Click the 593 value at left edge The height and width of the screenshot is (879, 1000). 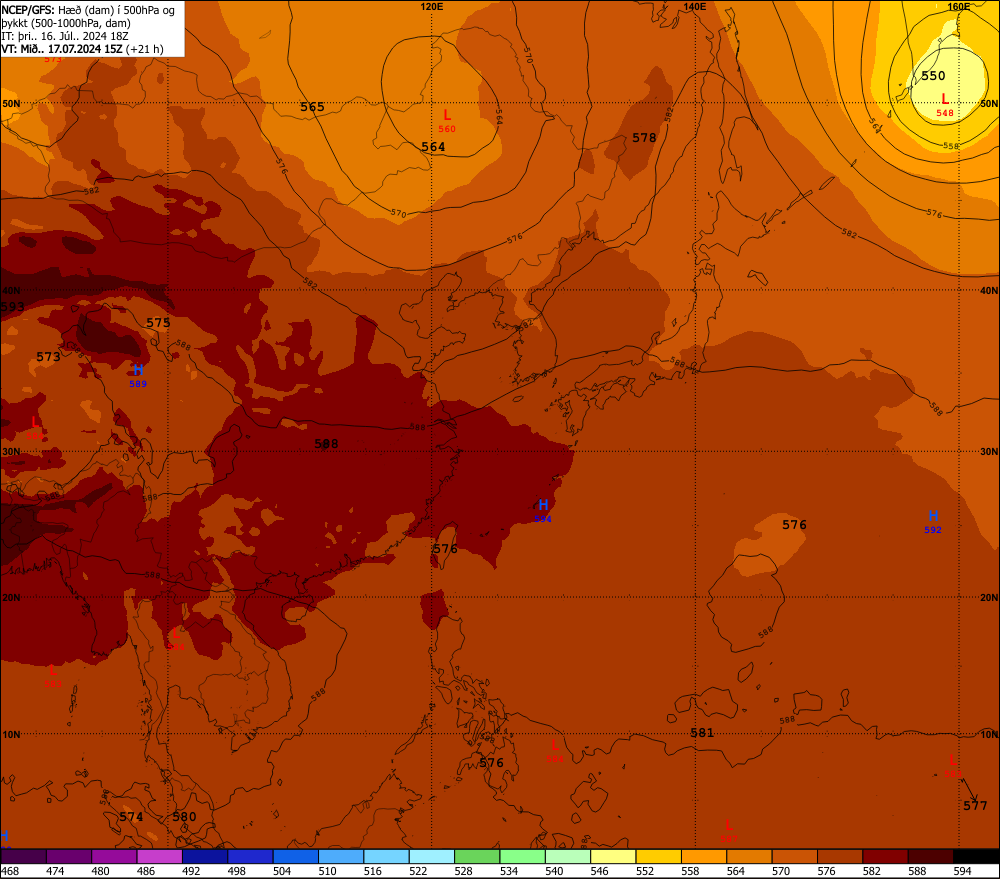(12, 307)
